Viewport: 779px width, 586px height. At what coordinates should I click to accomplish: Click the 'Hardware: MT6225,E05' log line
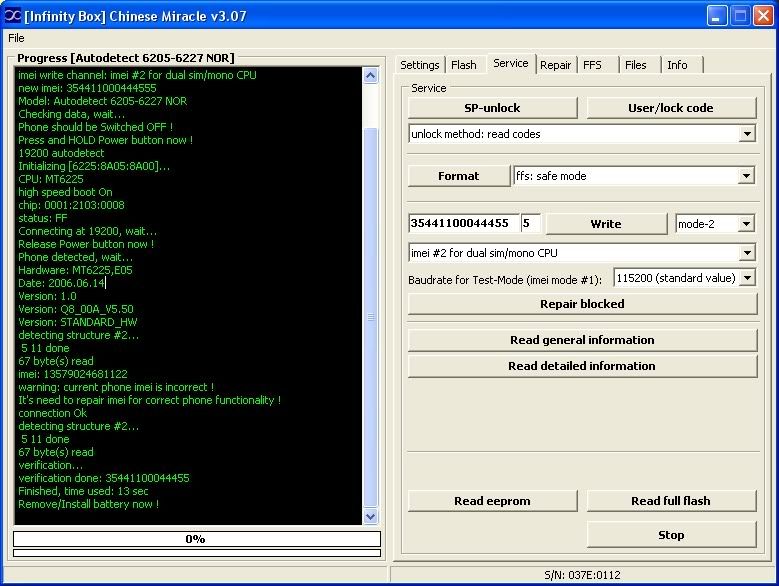point(75,270)
